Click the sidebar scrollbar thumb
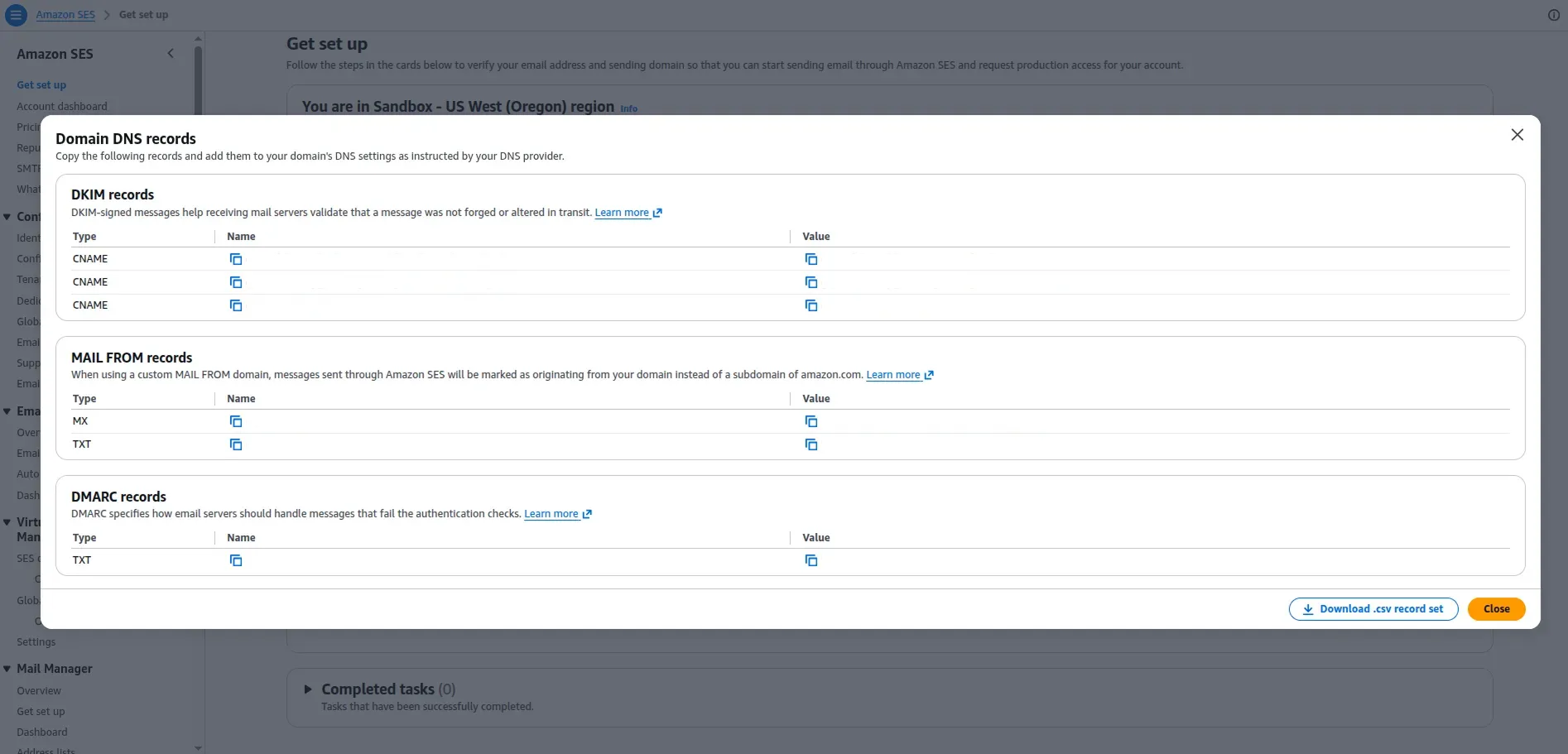This screenshot has width=1568, height=754. 198,79
